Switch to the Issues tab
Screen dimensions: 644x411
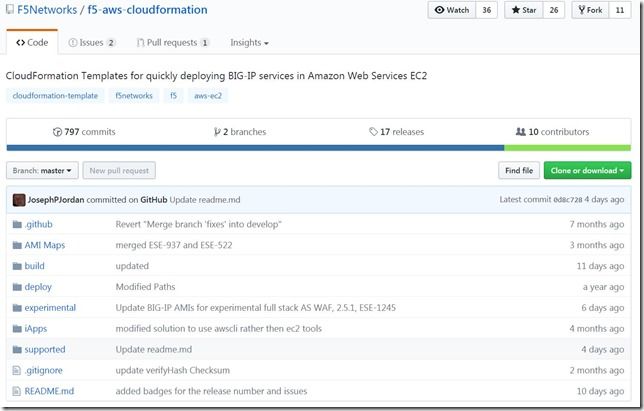coord(92,43)
